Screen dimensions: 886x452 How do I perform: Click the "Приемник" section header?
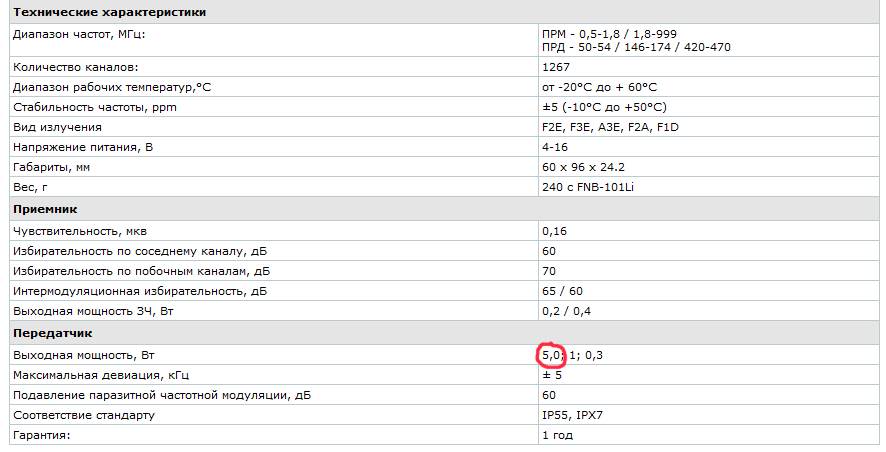pyautogui.click(x=44, y=209)
